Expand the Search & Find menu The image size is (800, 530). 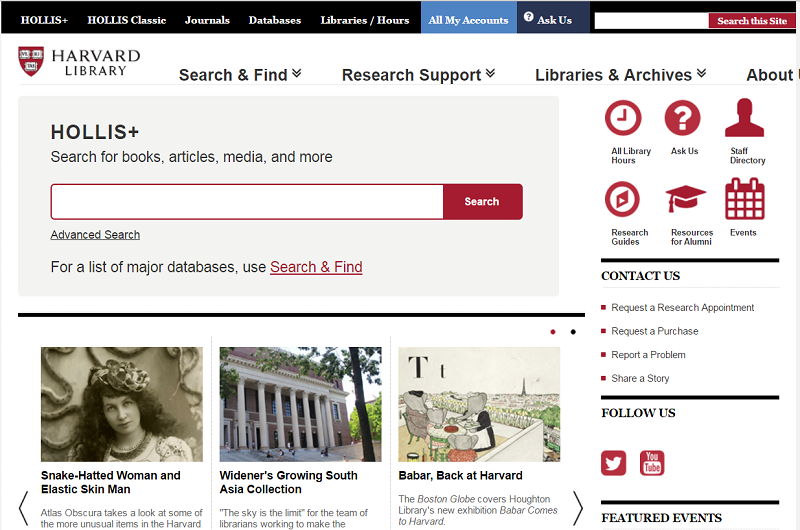click(x=240, y=75)
